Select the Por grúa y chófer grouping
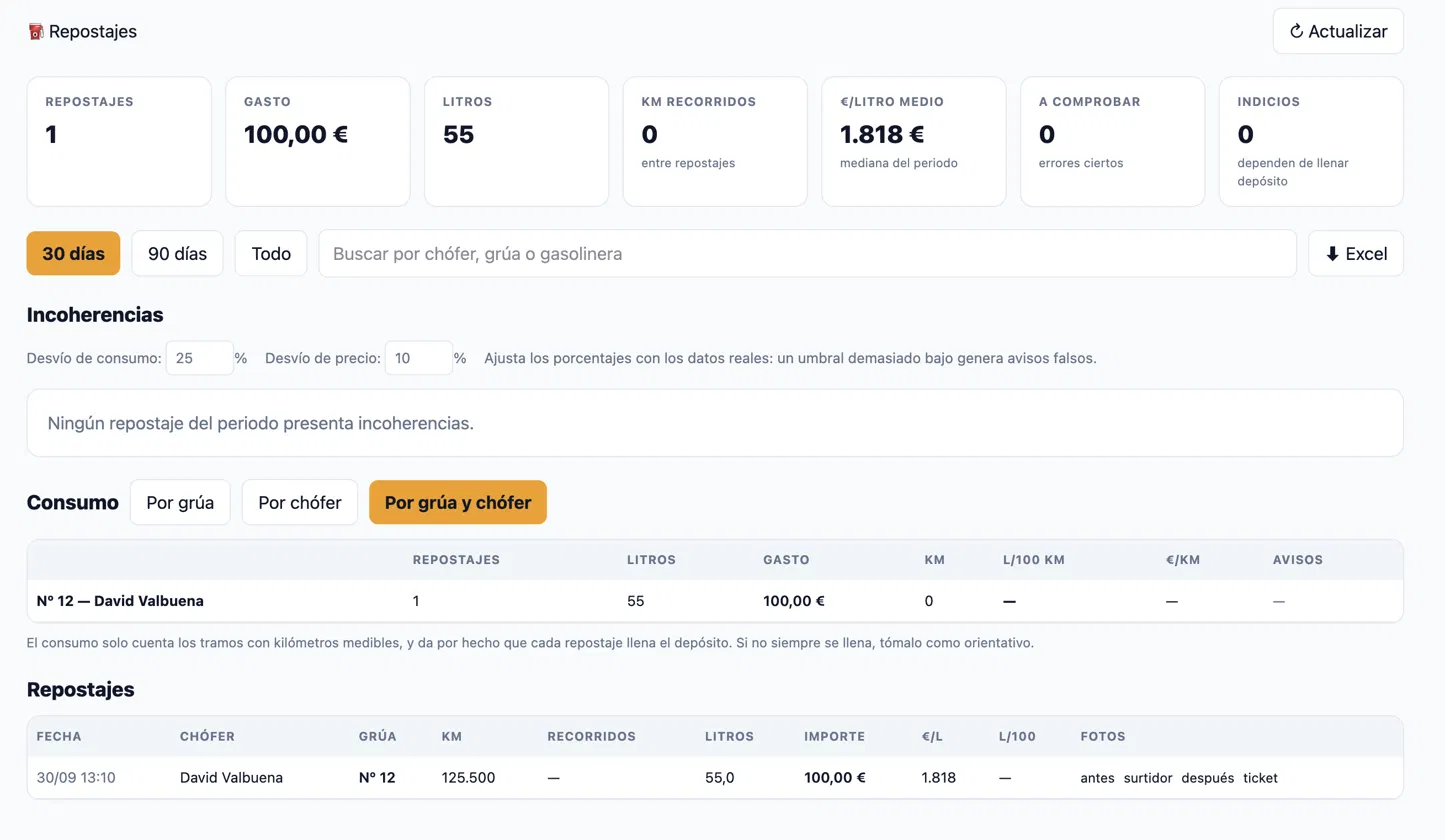Viewport: 1445px width, 840px height. point(458,502)
